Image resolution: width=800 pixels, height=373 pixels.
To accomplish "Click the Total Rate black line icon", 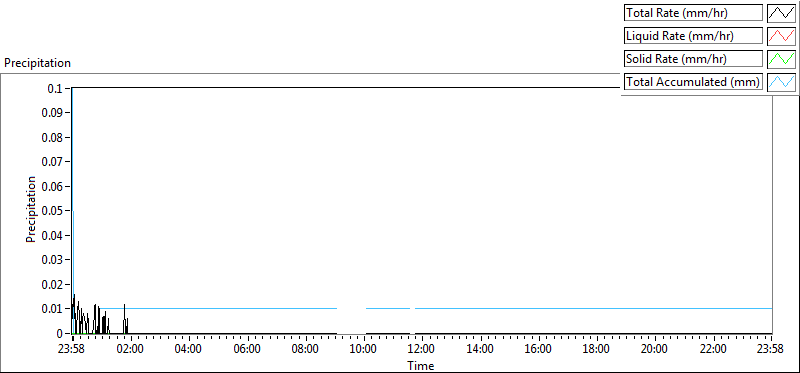I will click(781, 13).
